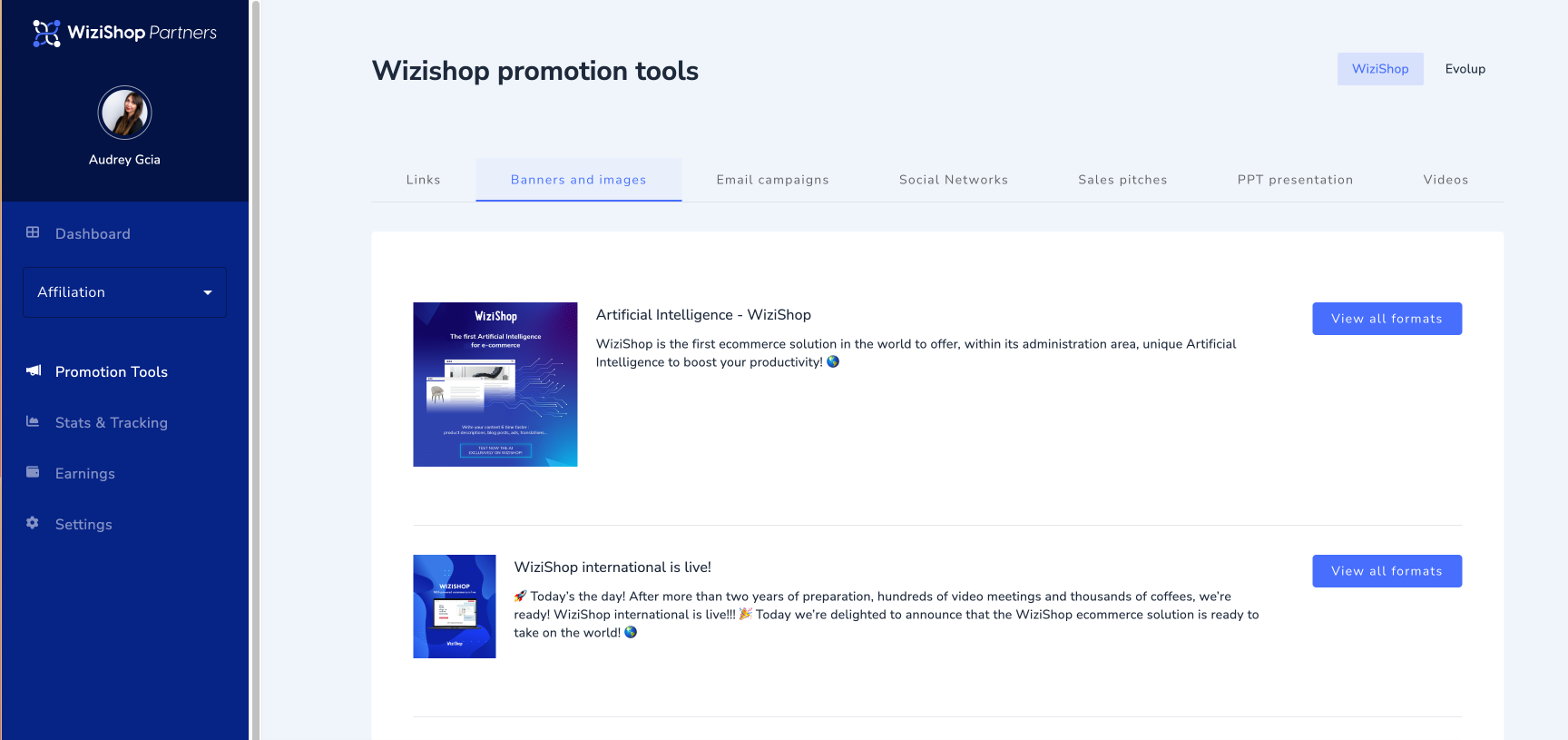Open the Settings page
This screenshot has height=740, width=1568.
pos(83,524)
